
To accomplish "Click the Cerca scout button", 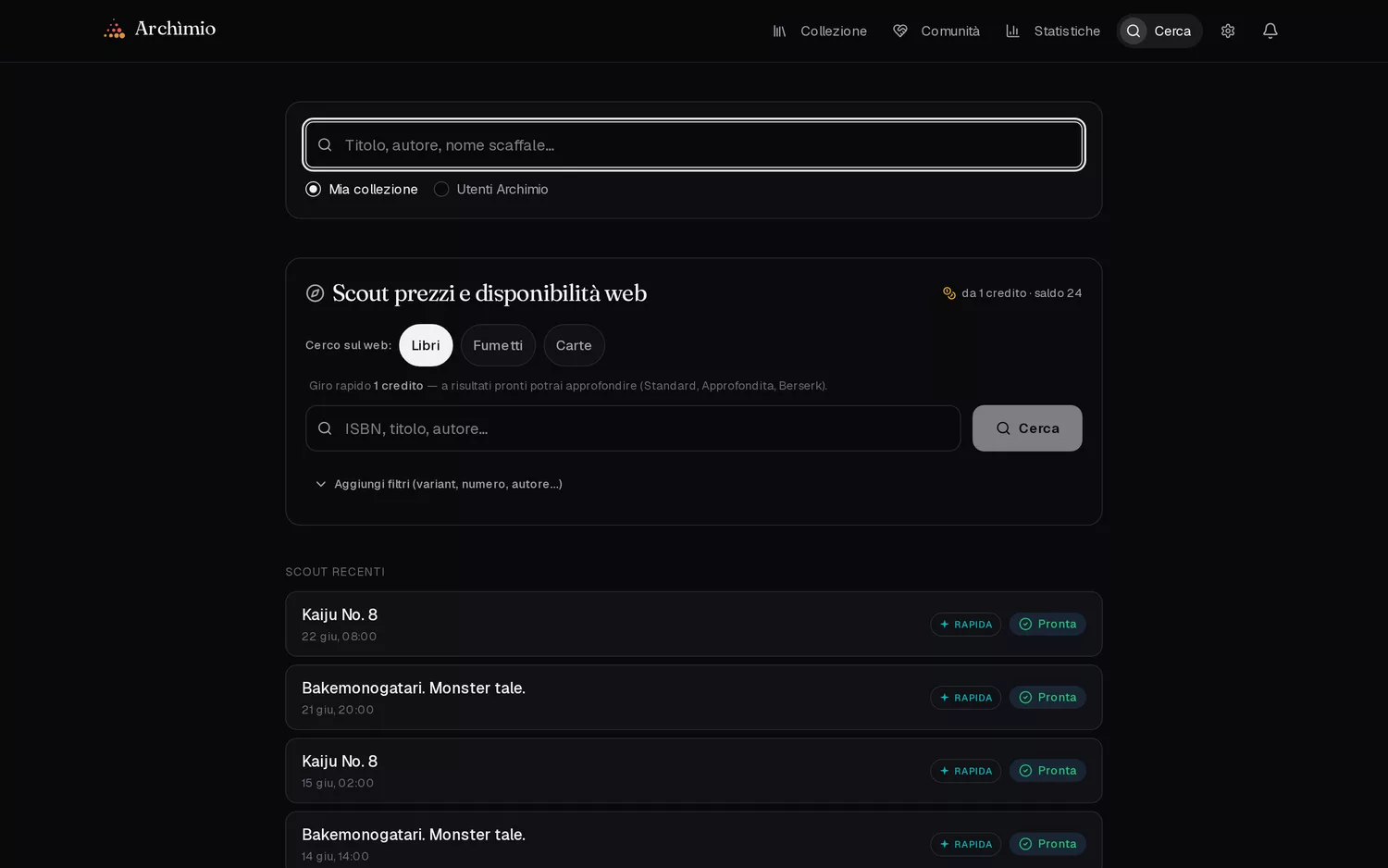I will click(1027, 428).
